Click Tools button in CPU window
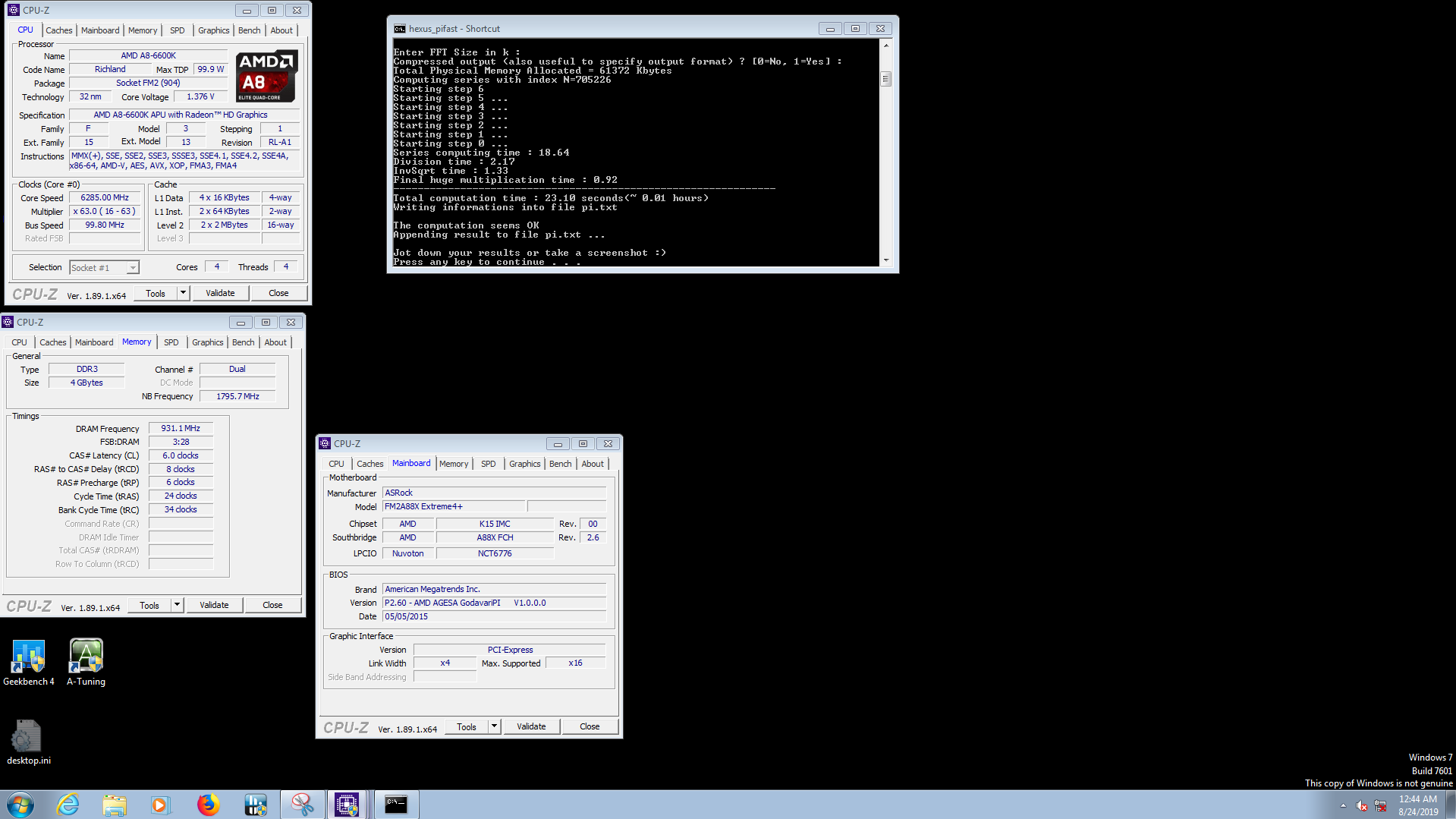This screenshot has height=819, width=1456. (156, 293)
